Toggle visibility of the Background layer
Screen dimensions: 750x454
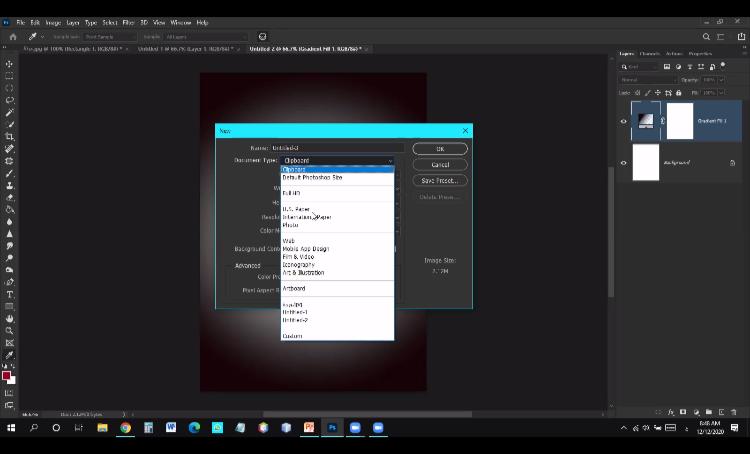pyautogui.click(x=624, y=162)
